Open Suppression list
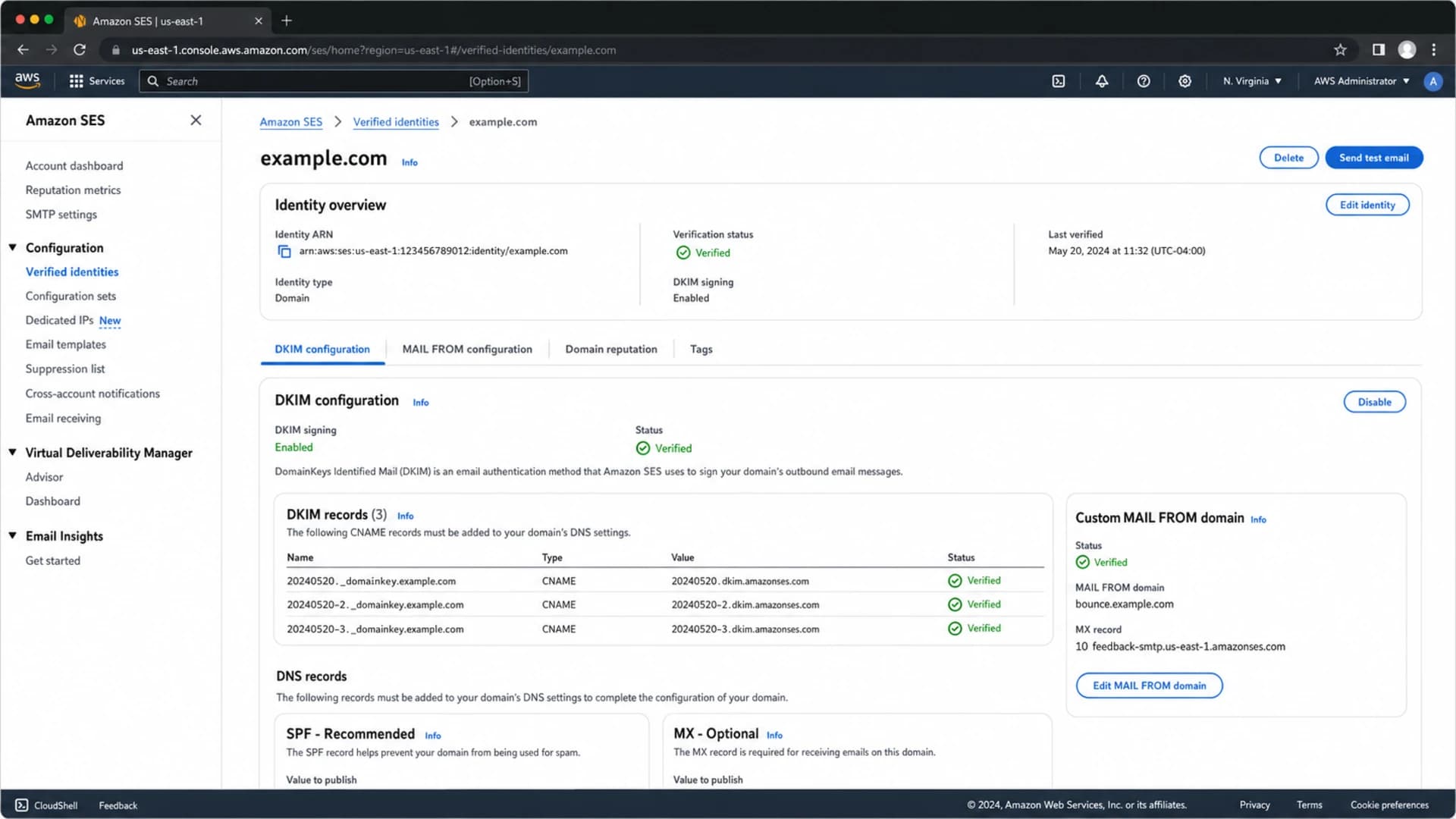Image resolution: width=1456 pixels, height=819 pixels. click(x=65, y=369)
